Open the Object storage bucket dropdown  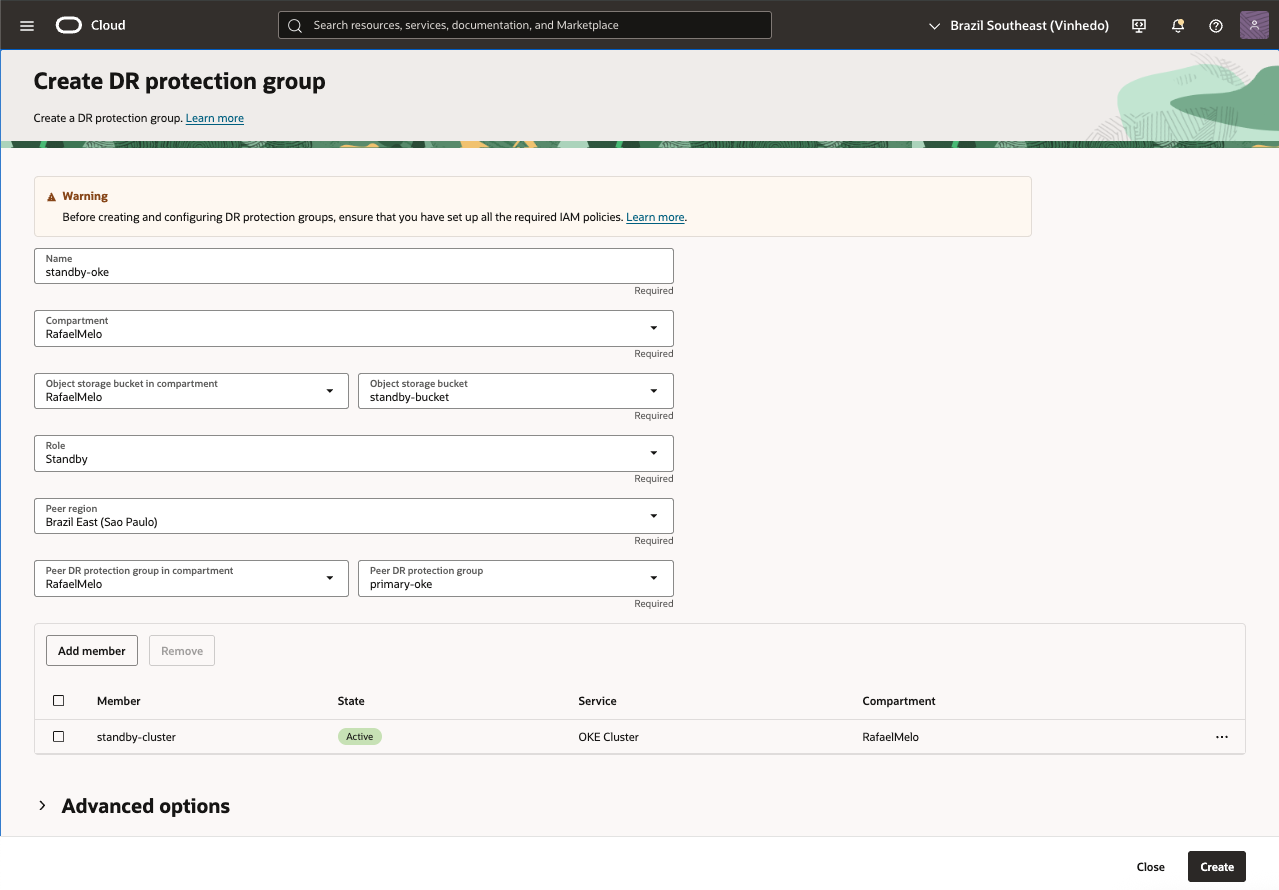tap(515, 391)
